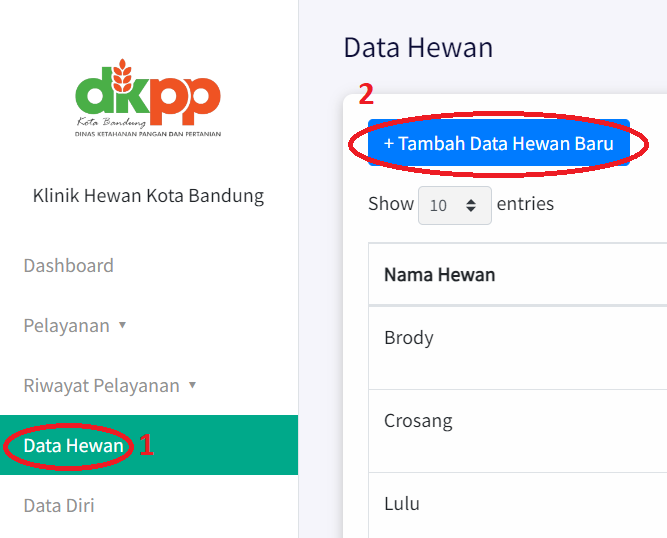Select the Lulu row
667x538 pixels.
point(402,504)
